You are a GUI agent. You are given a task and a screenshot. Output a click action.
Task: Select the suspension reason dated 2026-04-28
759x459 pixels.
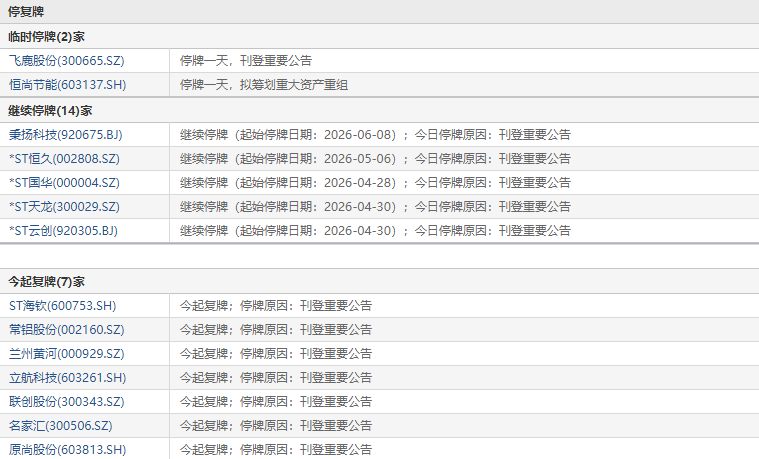pos(375,183)
